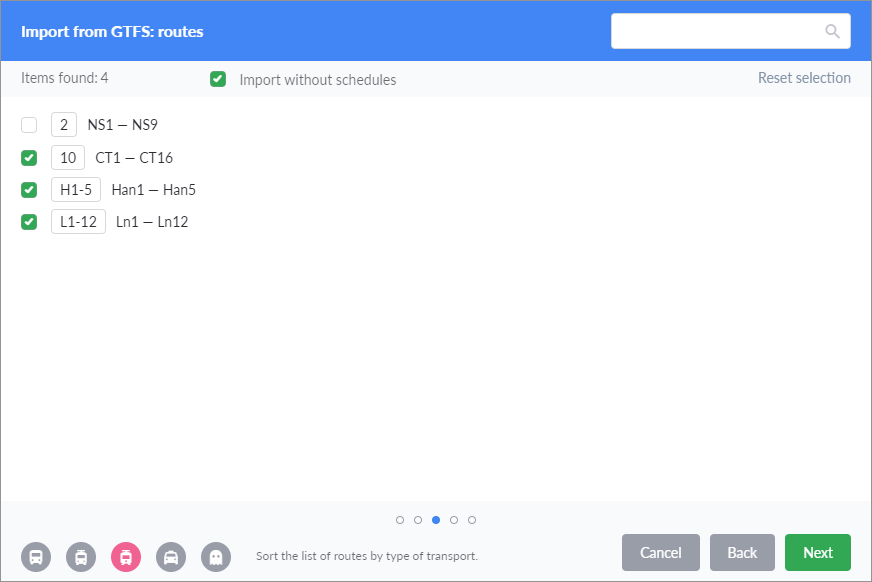
Task: Filter routes by bus transport icon
Action: [x=36, y=556]
